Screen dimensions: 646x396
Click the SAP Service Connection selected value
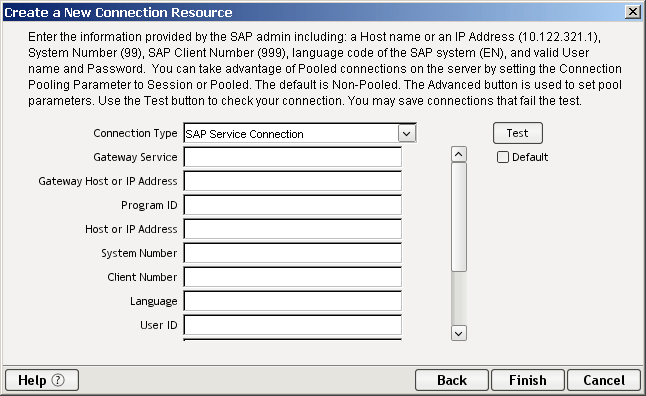click(x=244, y=134)
